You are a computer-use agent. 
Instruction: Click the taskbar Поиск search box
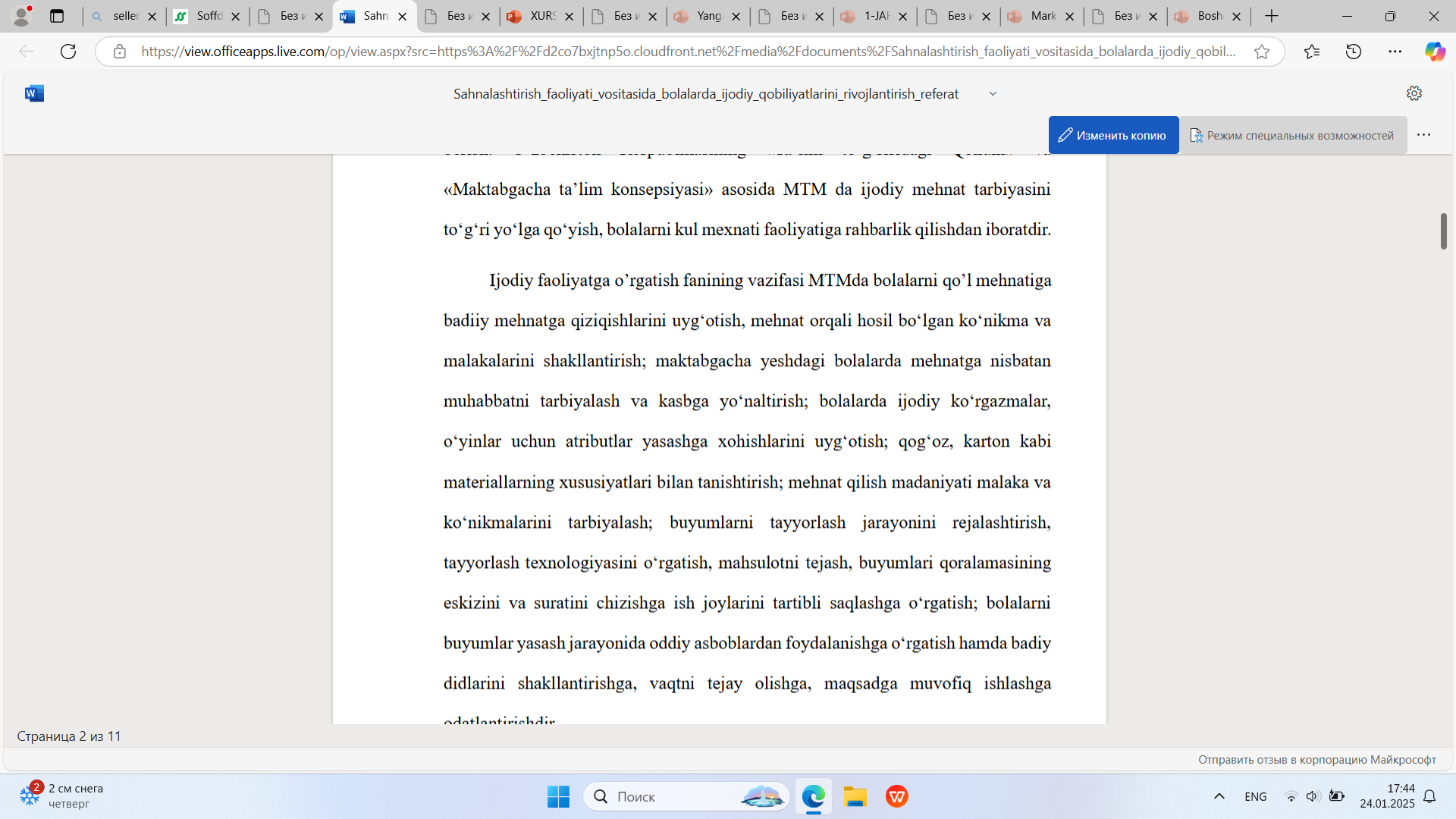pyautogui.click(x=686, y=796)
